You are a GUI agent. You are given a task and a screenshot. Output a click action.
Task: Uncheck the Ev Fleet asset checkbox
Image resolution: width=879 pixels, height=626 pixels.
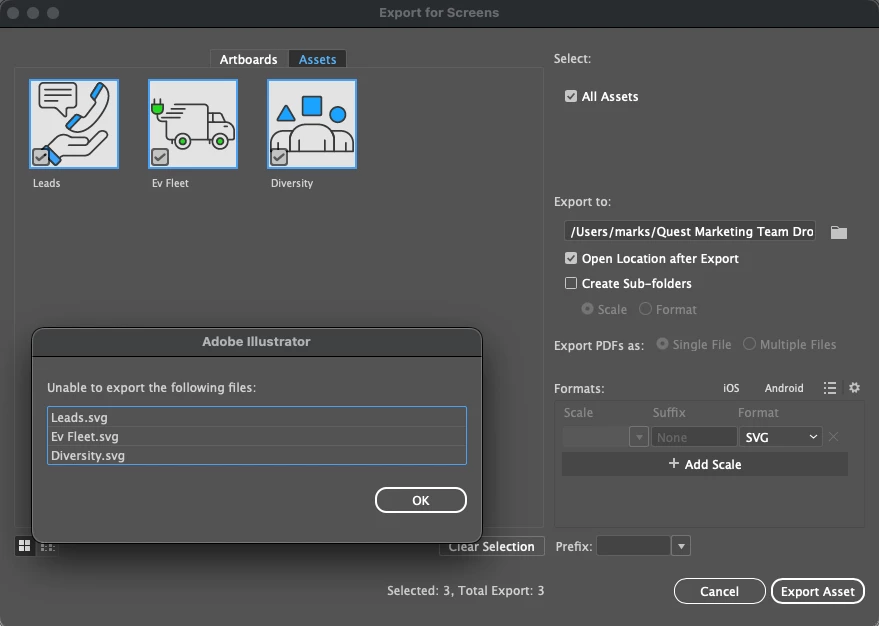[x=160, y=157]
